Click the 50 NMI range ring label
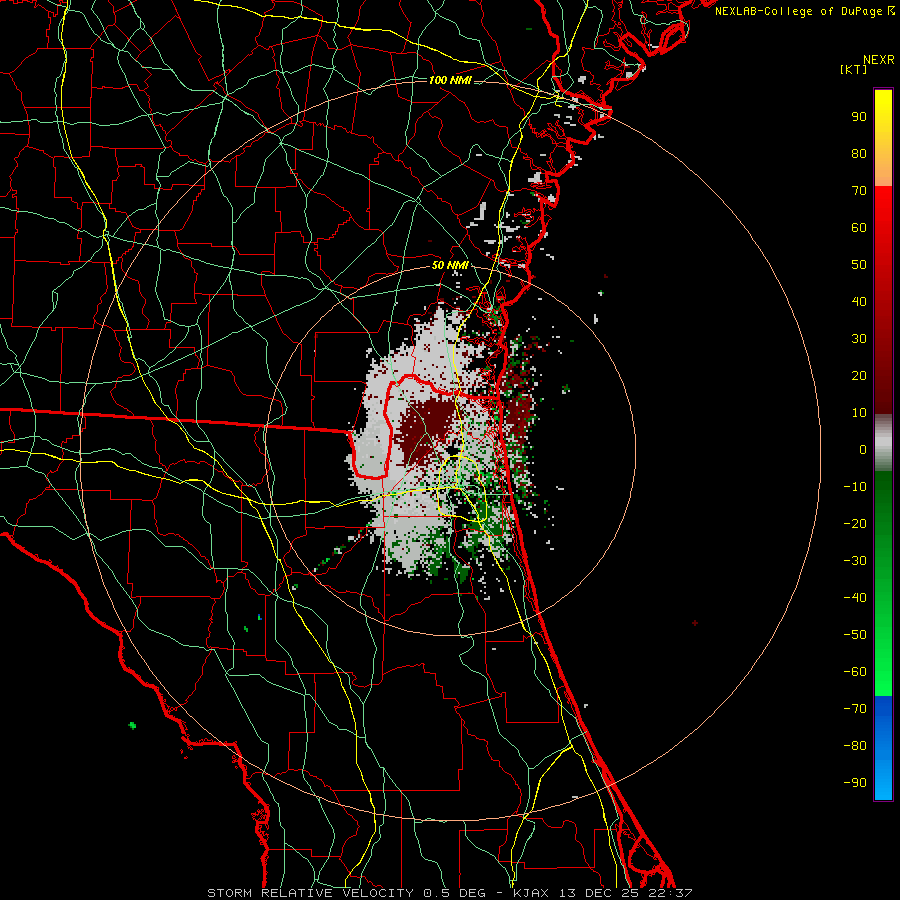Screen dimensions: 900x900 (x=450, y=265)
